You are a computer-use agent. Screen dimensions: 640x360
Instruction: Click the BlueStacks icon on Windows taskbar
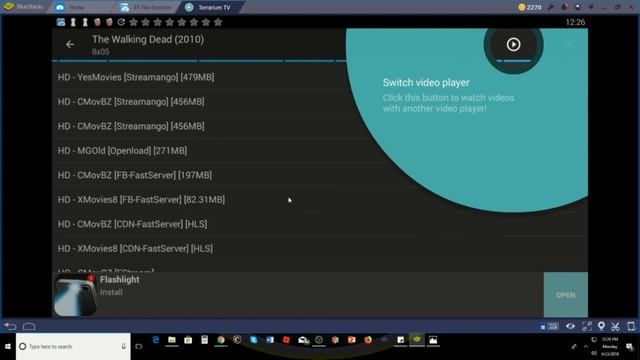[x=417, y=340]
